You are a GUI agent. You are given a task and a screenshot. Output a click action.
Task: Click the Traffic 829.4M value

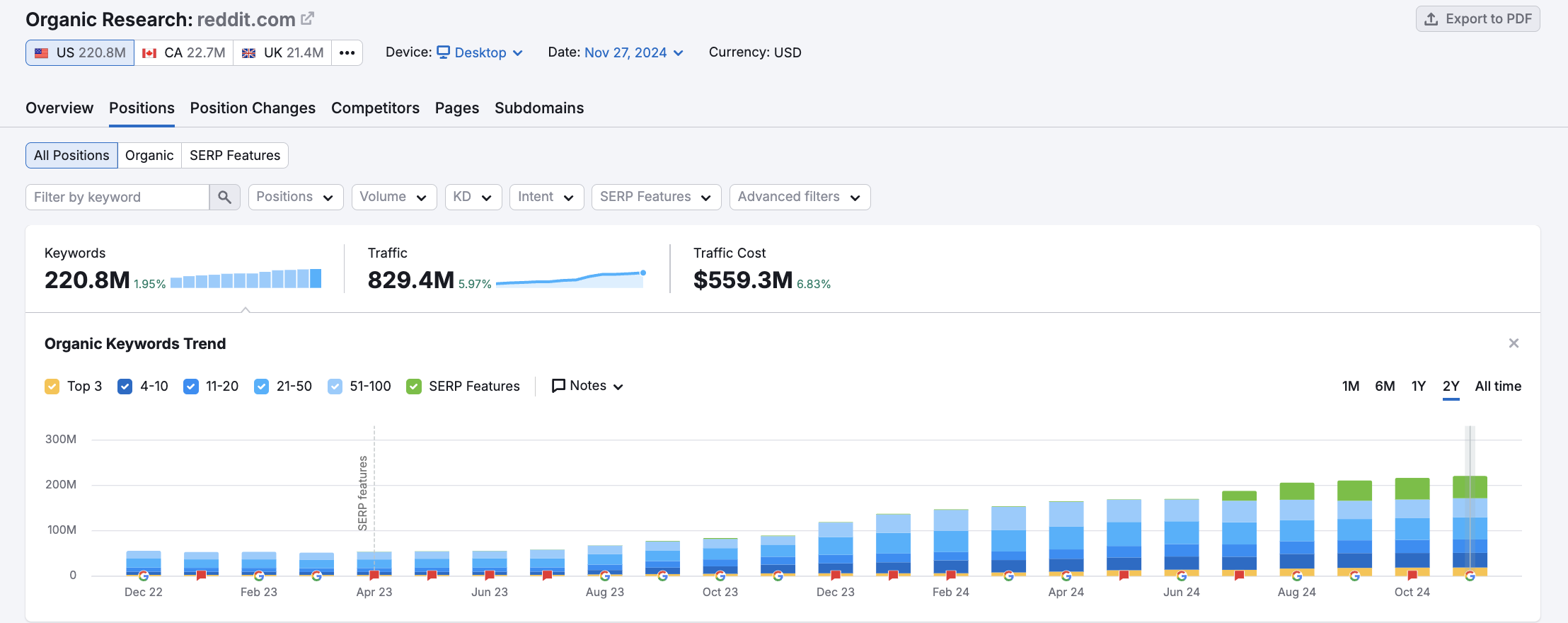pyautogui.click(x=411, y=280)
